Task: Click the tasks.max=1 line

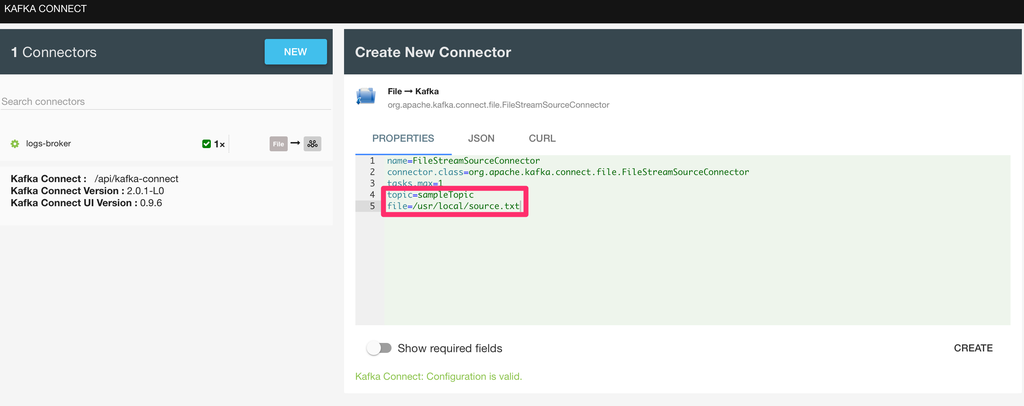Action: 415,183
